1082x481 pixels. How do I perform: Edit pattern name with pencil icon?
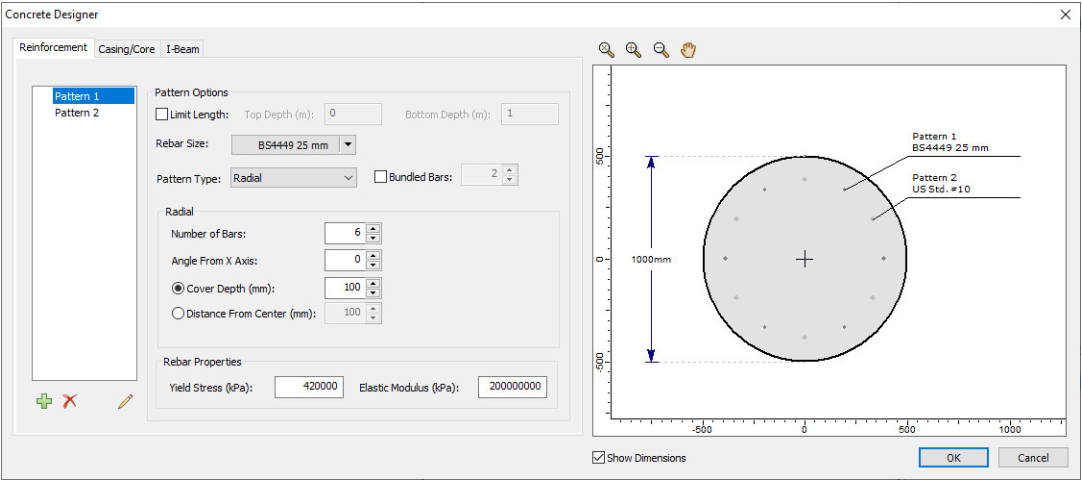[x=125, y=401]
